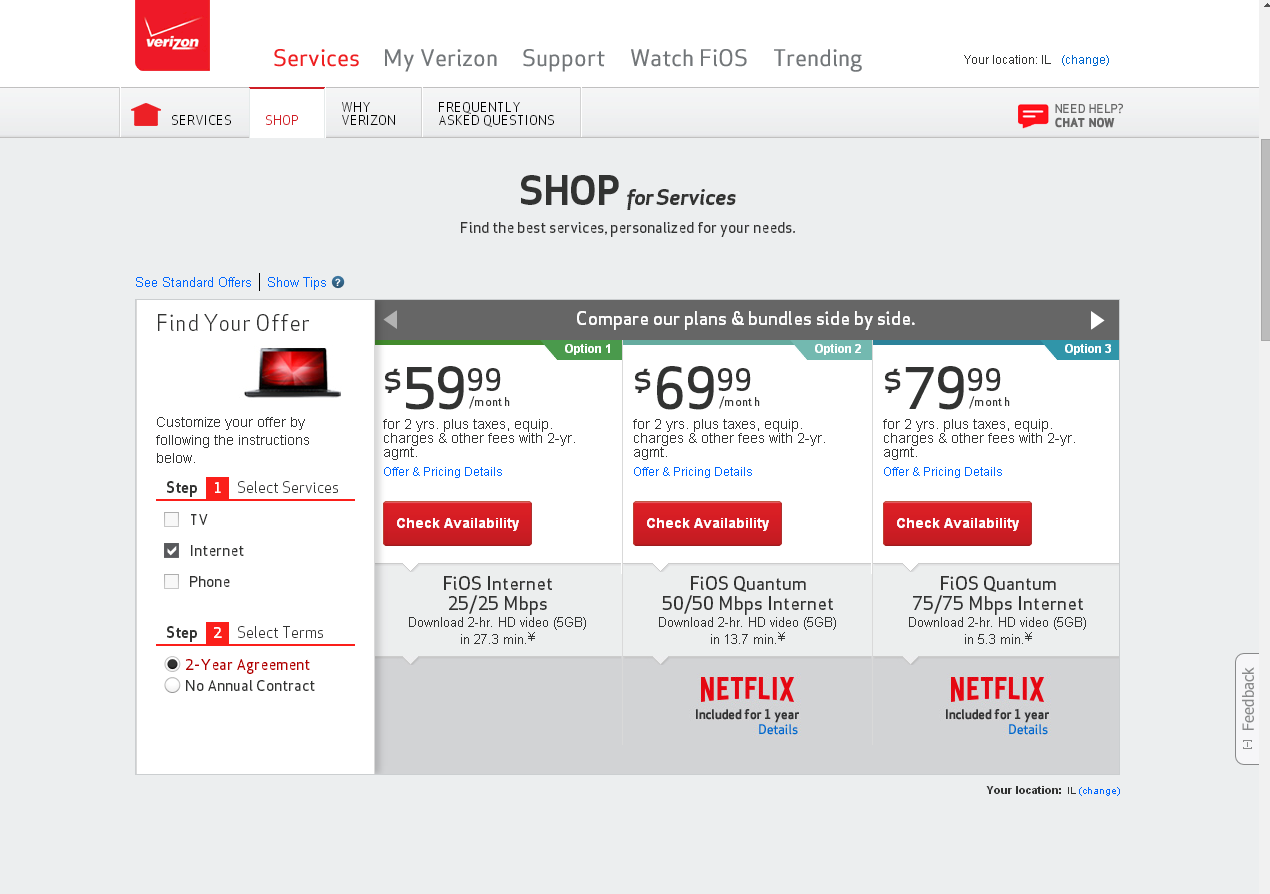Image resolution: width=1270 pixels, height=894 pixels.
Task: Click the 'Compare our plans & bundles' banner text
Action: 745,320
